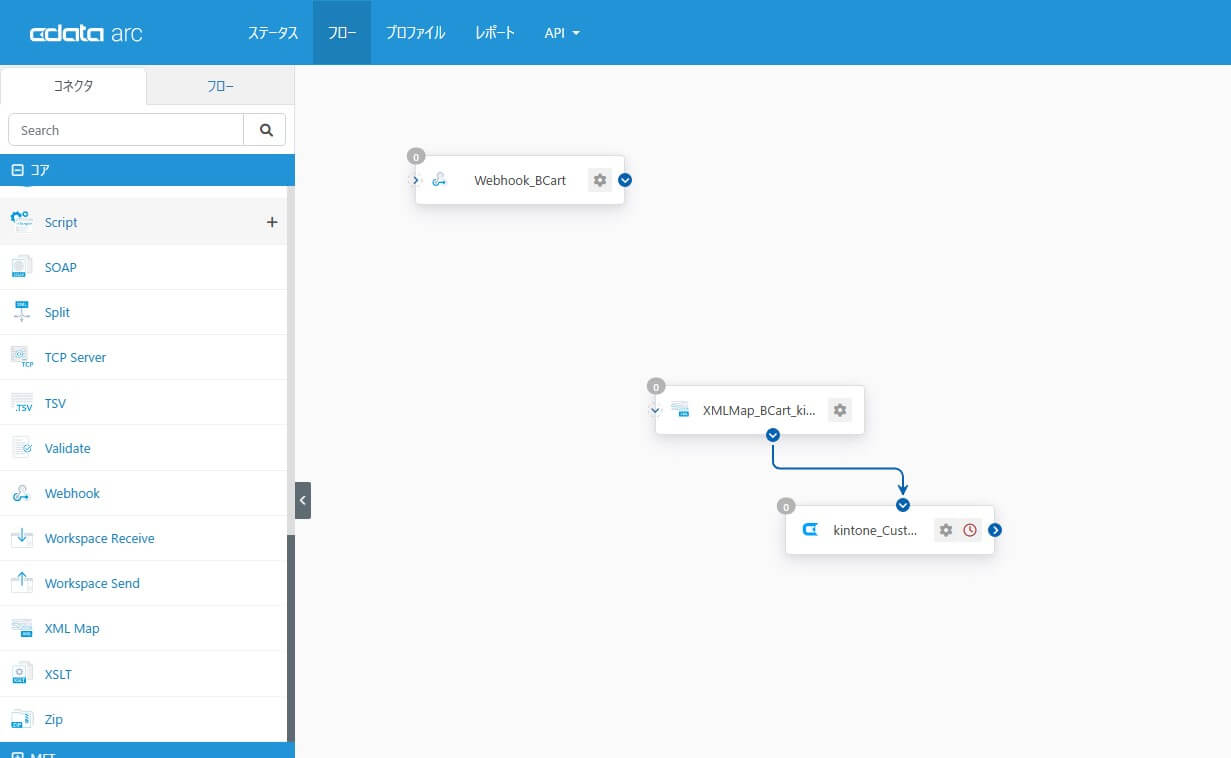
Task: Open settings gear on Webhook_BCart connector
Action: 599,180
